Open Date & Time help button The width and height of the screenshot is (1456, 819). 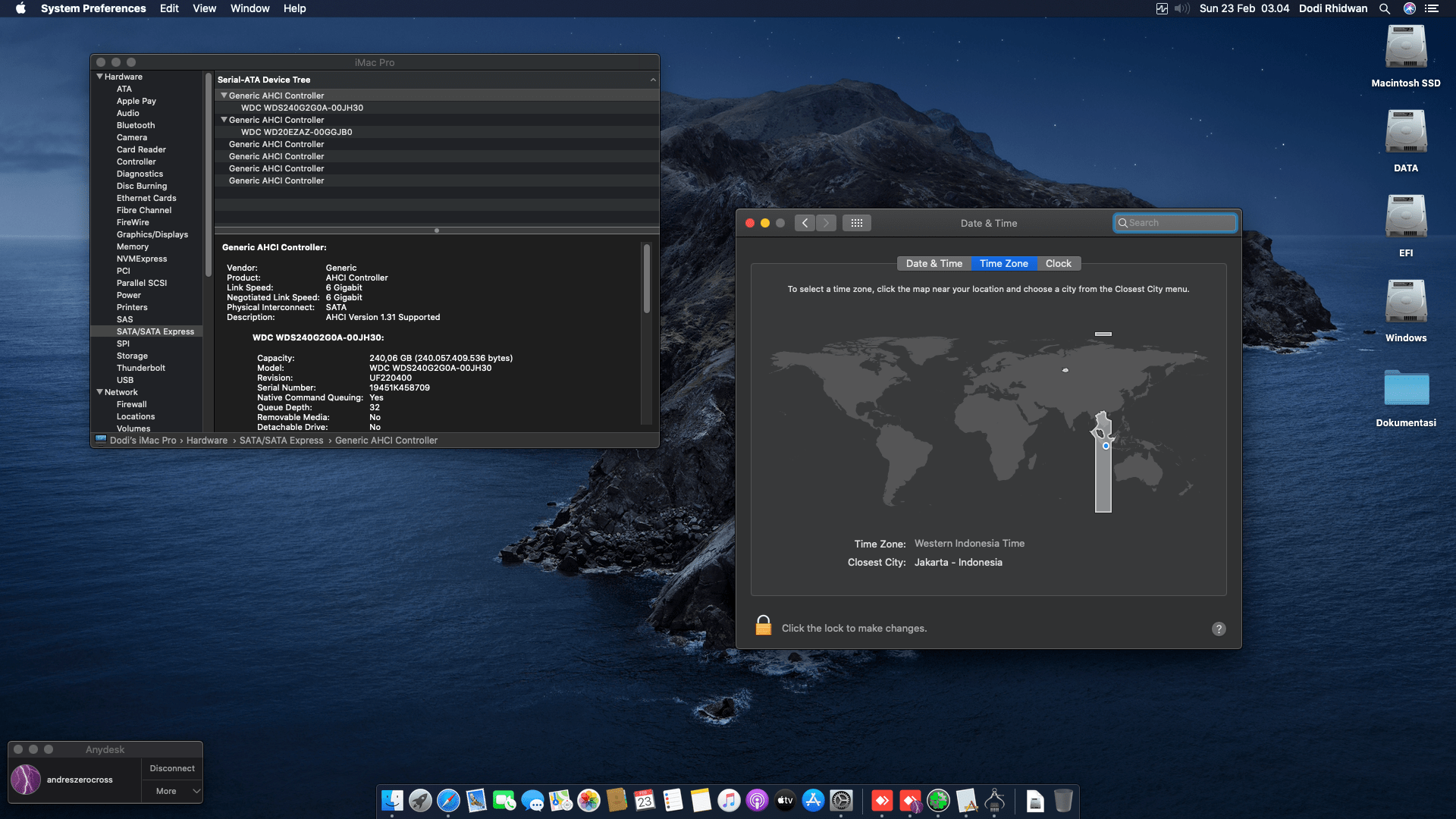[x=1219, y=629]
